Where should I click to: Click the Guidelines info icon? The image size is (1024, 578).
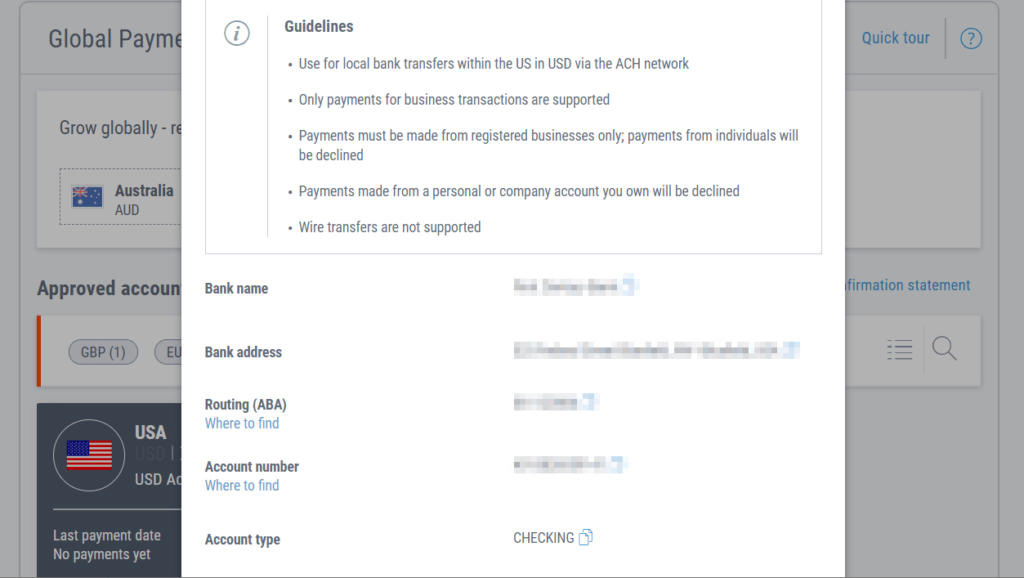[236, 33]
